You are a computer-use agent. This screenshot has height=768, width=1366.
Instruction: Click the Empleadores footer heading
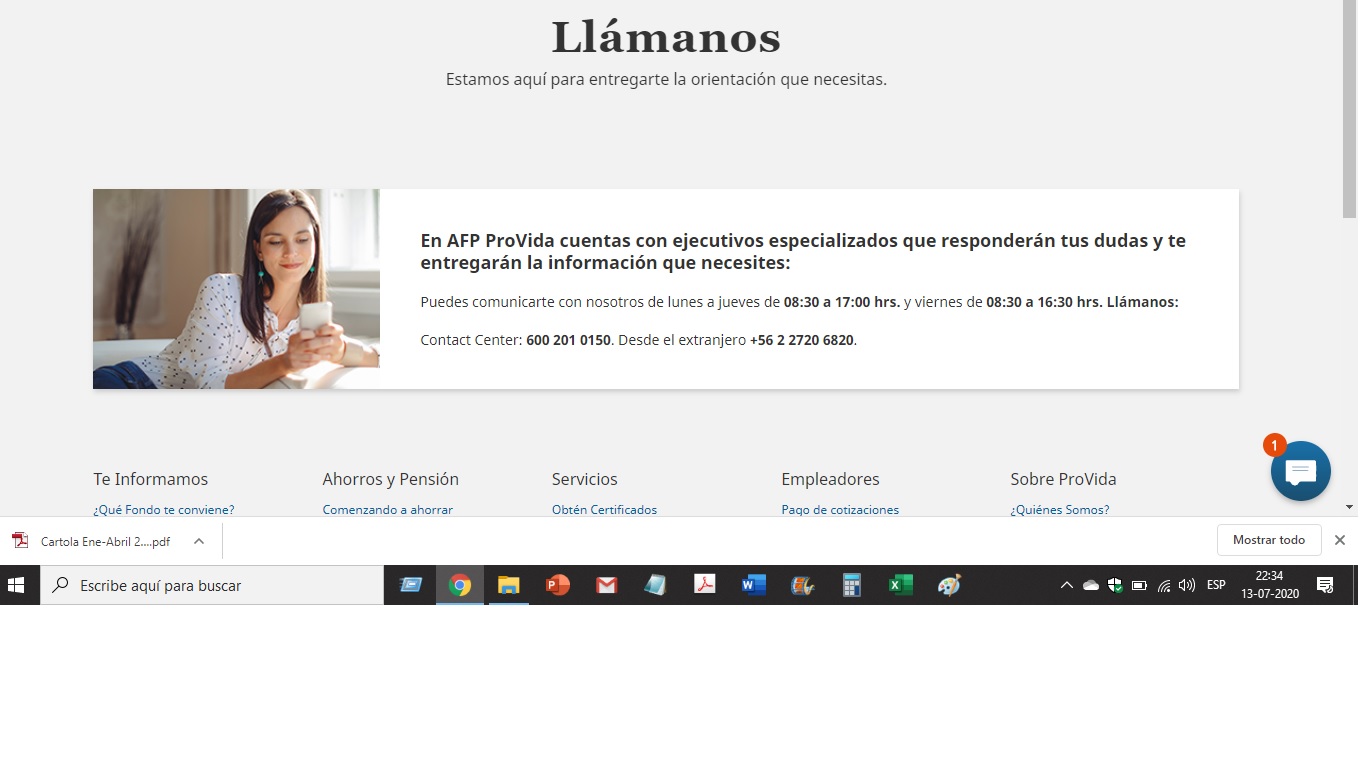(830, 479)
